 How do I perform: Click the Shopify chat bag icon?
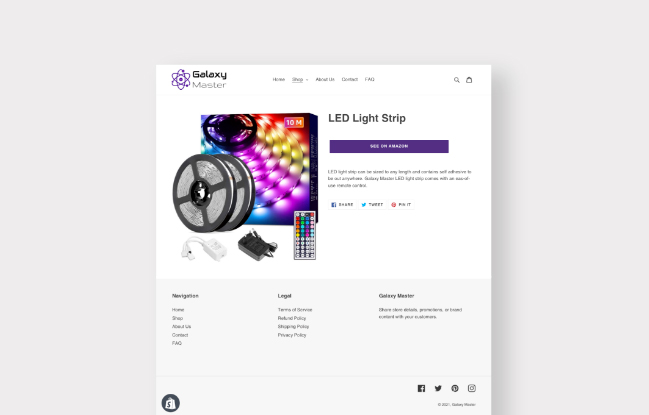171,403
